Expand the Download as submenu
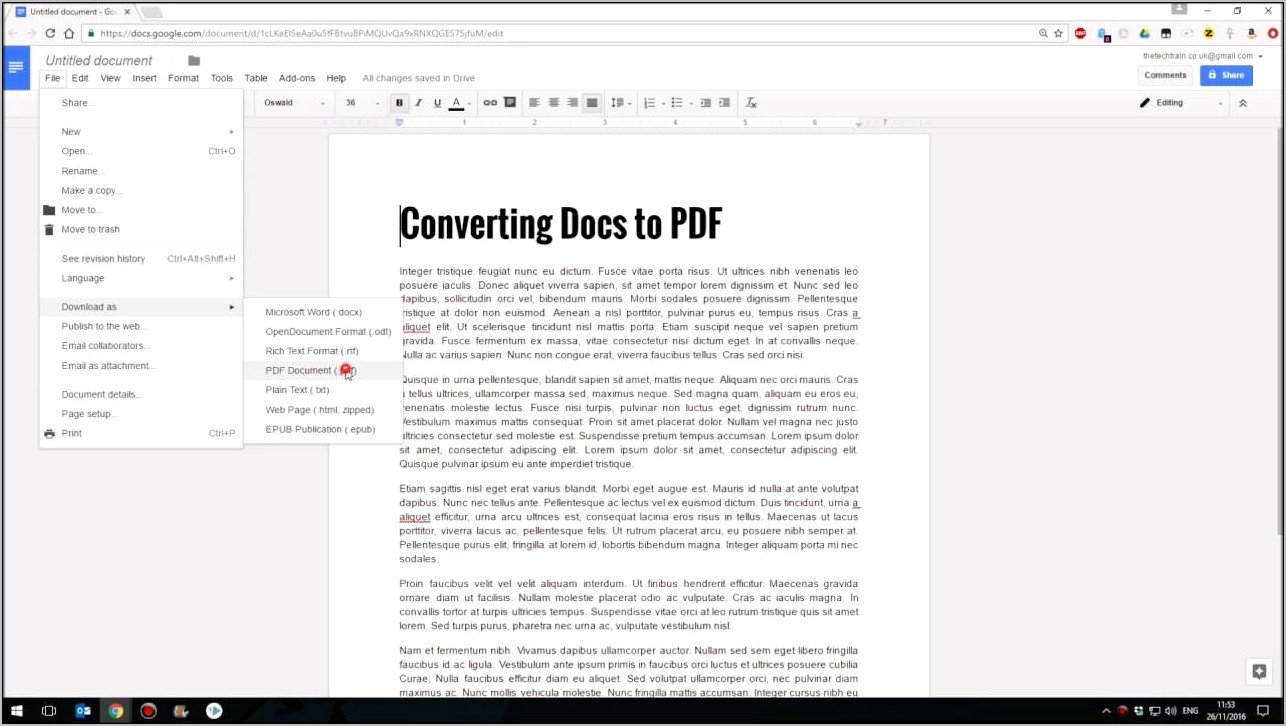Image resolution: width=1286 pixels, height=726 pixels. 141,307
